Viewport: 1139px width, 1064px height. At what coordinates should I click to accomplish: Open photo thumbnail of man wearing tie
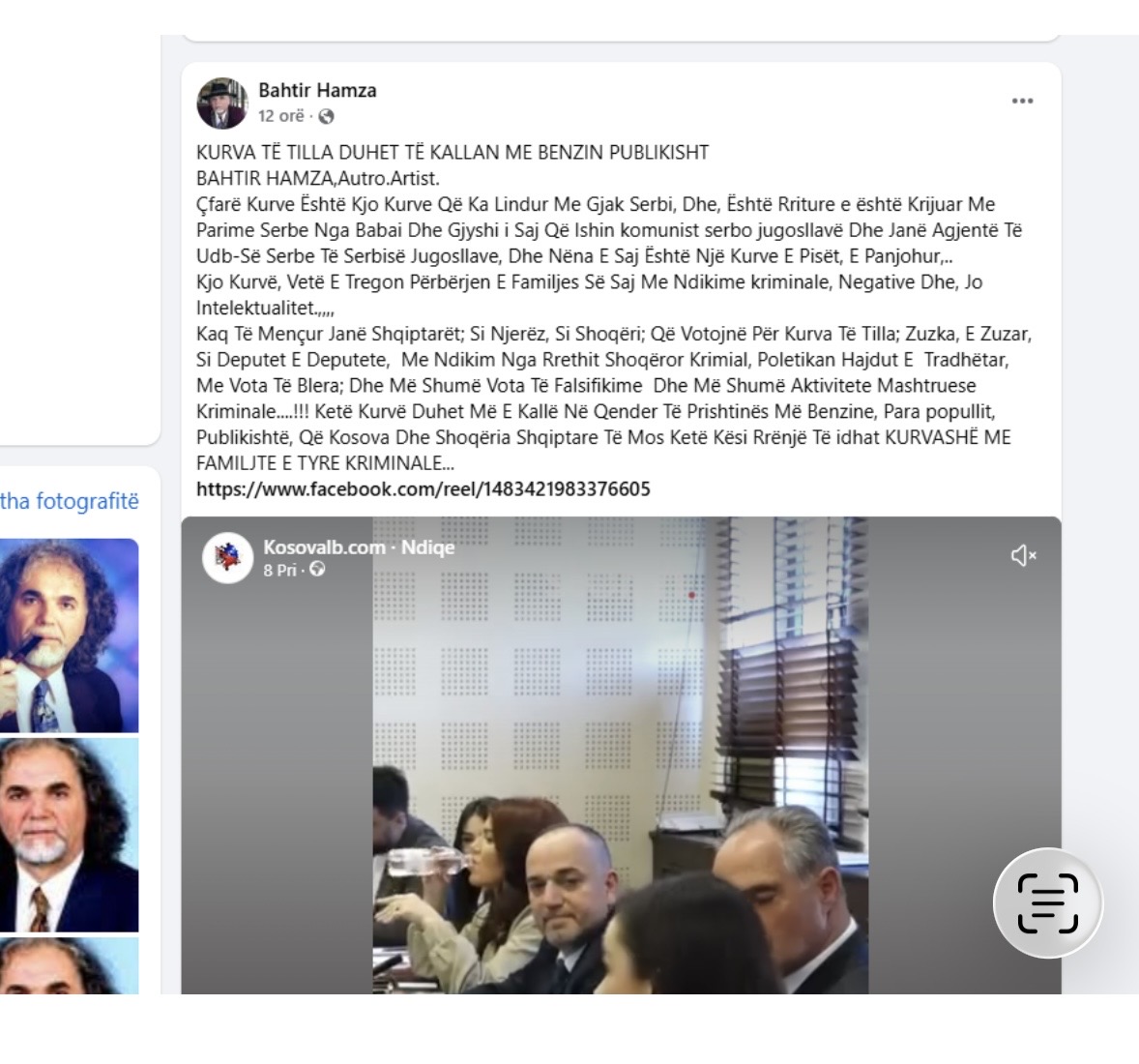click(x=69, y=835)
